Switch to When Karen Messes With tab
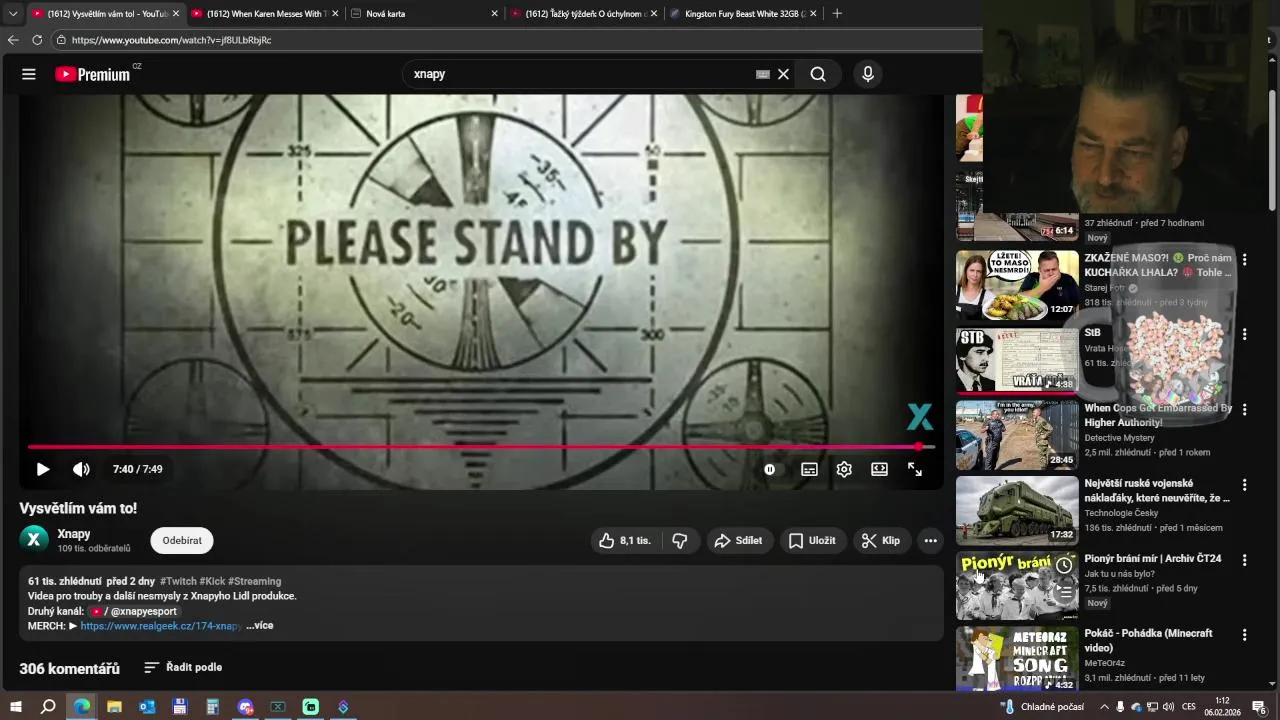The width and height of the screenshot is (1280, 720). 264,14
